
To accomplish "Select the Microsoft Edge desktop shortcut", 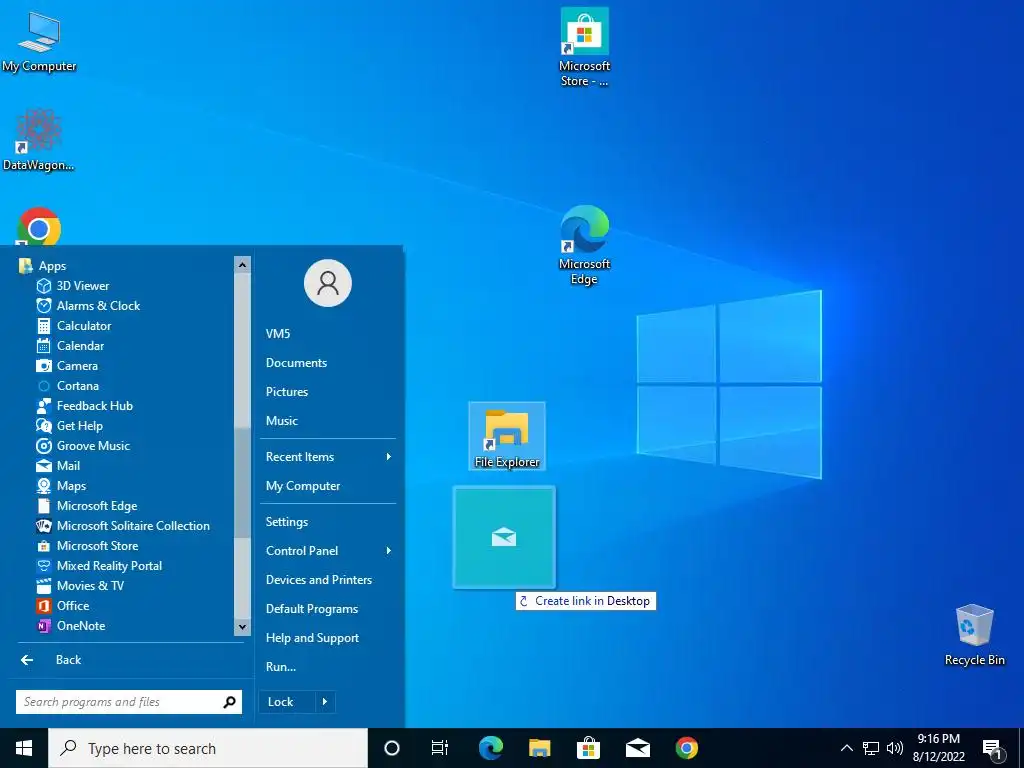I will tap(584, 246).
